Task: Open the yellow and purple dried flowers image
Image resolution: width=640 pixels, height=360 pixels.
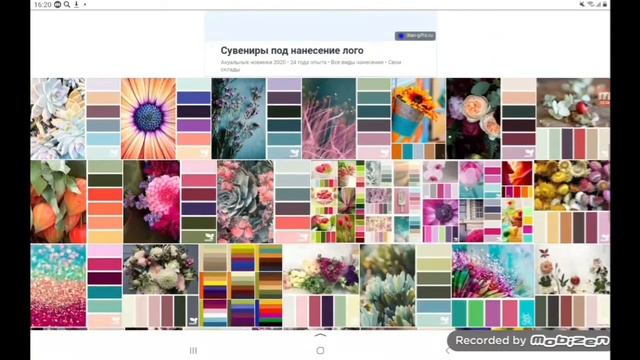Action: (x=572, y=202)
